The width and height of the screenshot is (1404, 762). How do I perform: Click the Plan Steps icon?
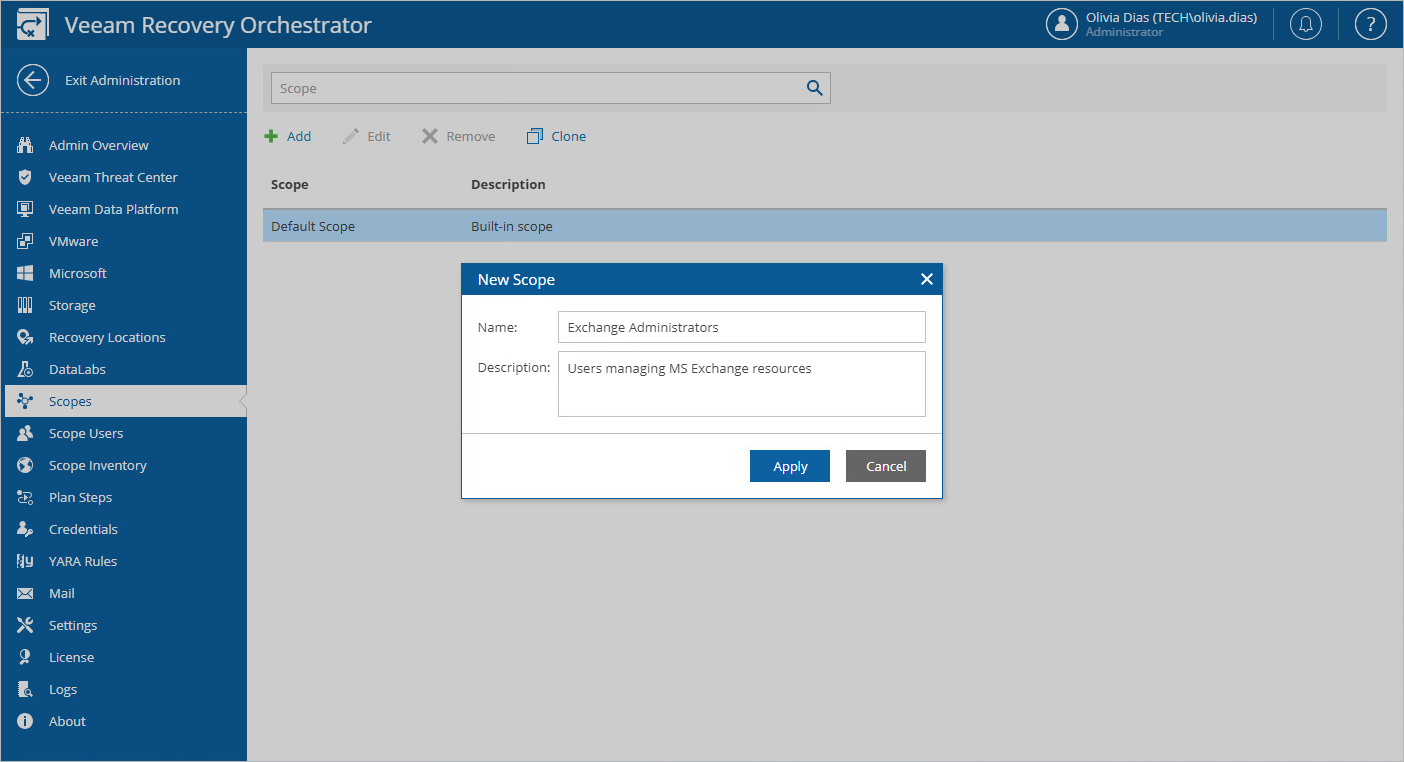tap(26, 497)
